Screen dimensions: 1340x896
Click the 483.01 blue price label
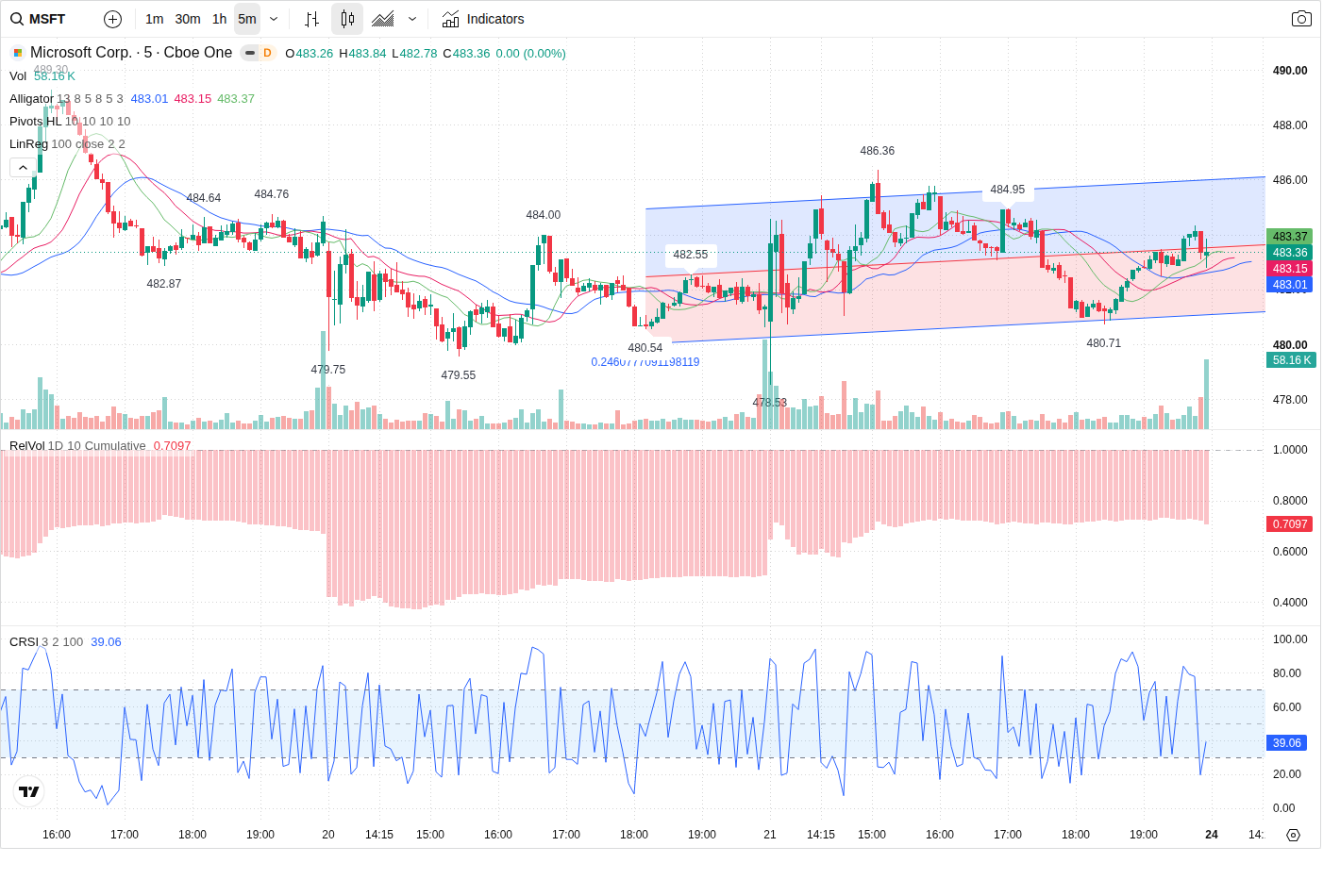[1289, 285]
